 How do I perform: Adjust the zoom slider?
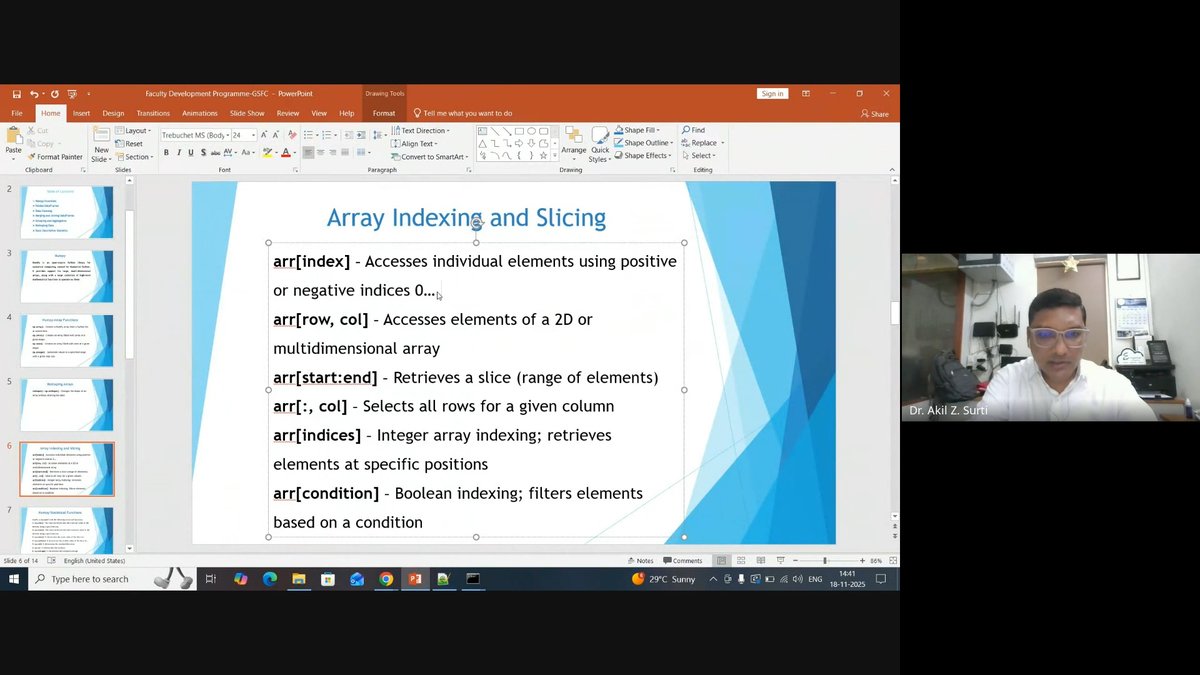pyautogui.click(x=825, y=561)
